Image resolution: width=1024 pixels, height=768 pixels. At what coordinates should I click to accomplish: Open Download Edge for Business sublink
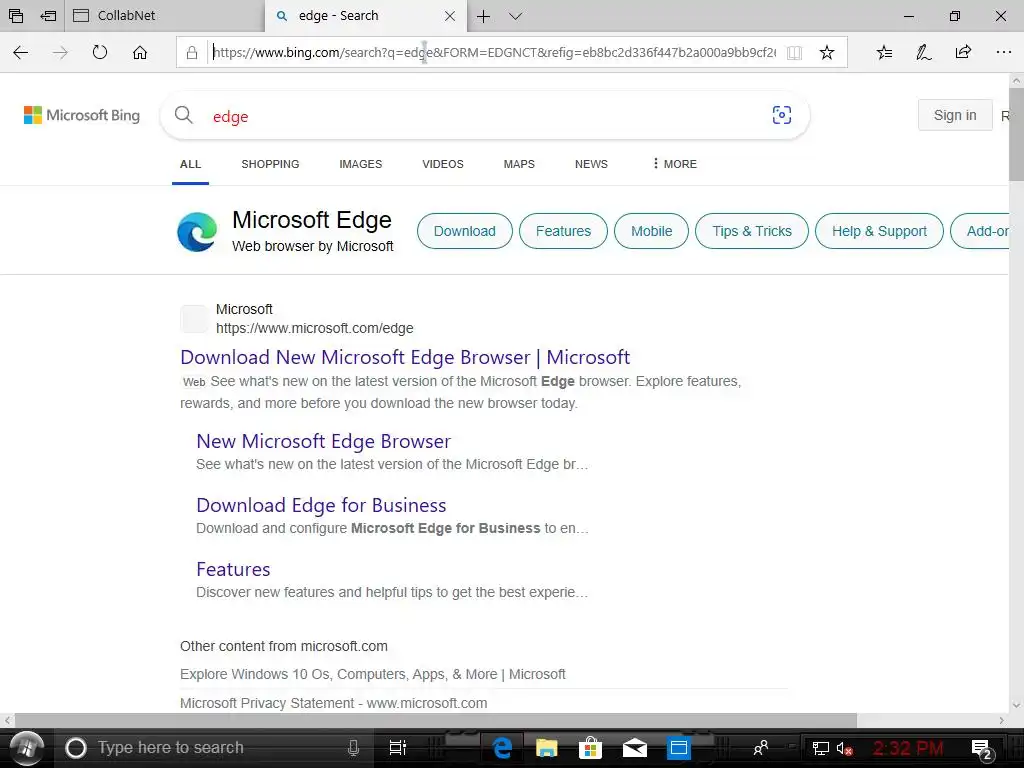click(321, 505)
